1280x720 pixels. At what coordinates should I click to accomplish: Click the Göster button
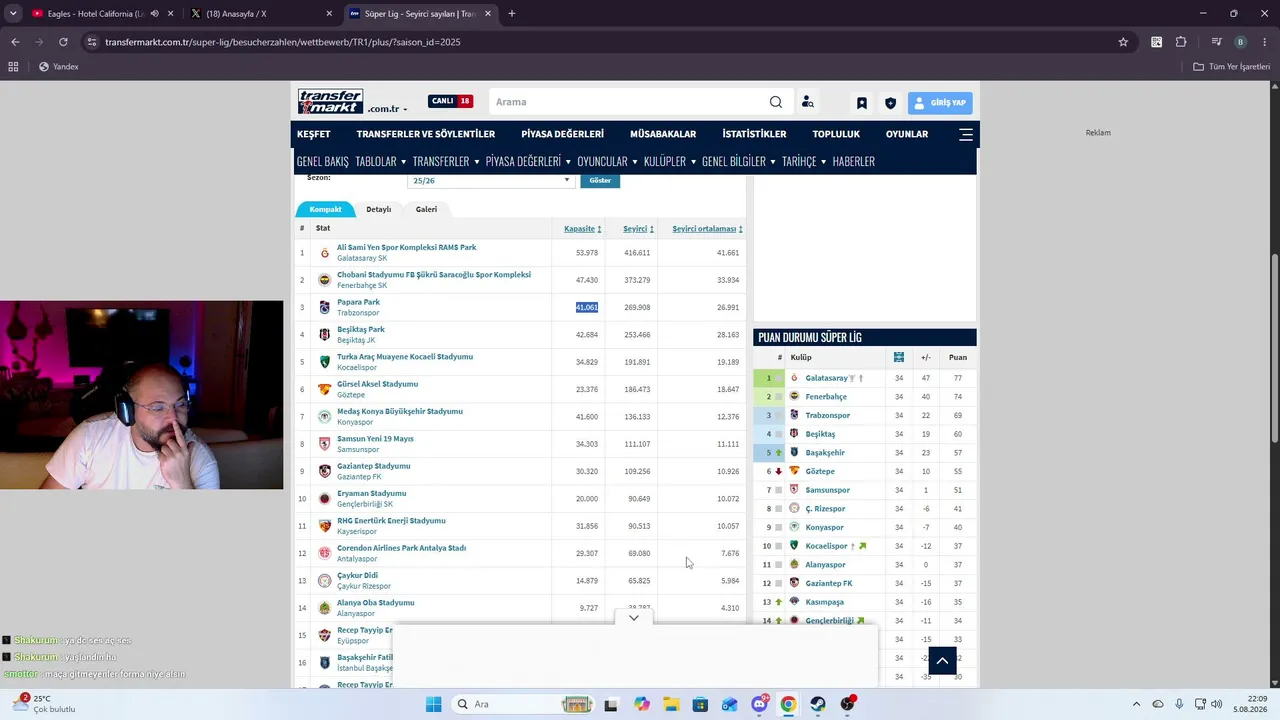(x=600, y=181)
